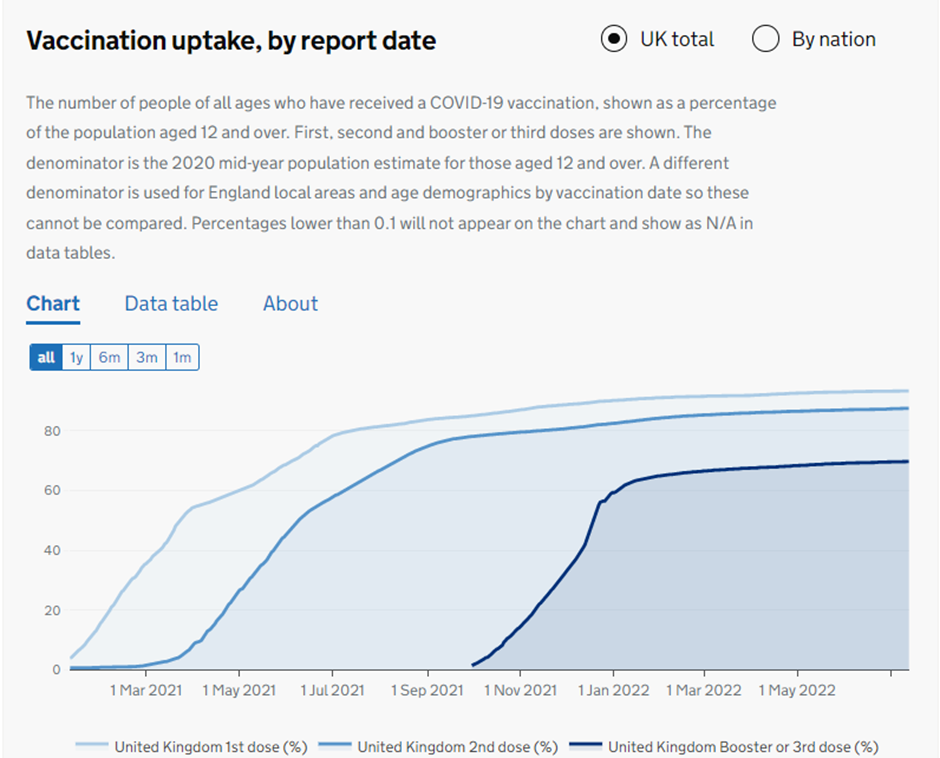Click the Vaccination uptake, by report date heading

(231, 41)
